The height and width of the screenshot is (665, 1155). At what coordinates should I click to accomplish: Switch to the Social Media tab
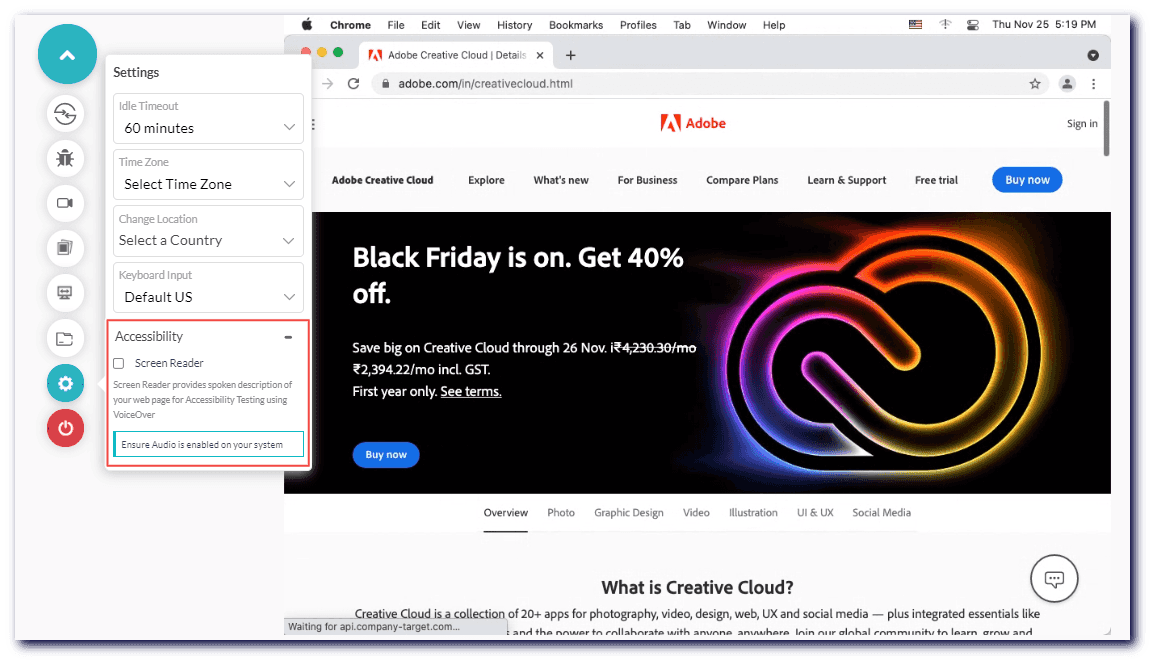click(882, 513)
